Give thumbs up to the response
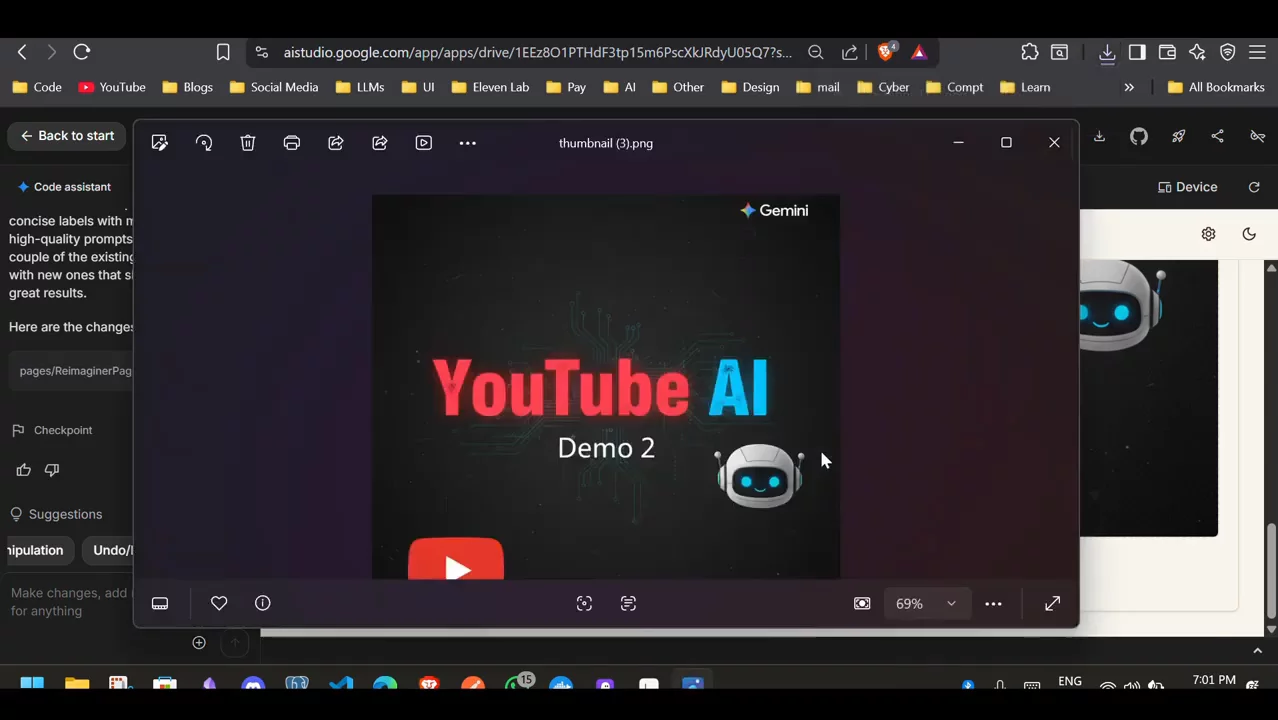The height and width of the screenshot is (720, 1278). click(24, 470)
